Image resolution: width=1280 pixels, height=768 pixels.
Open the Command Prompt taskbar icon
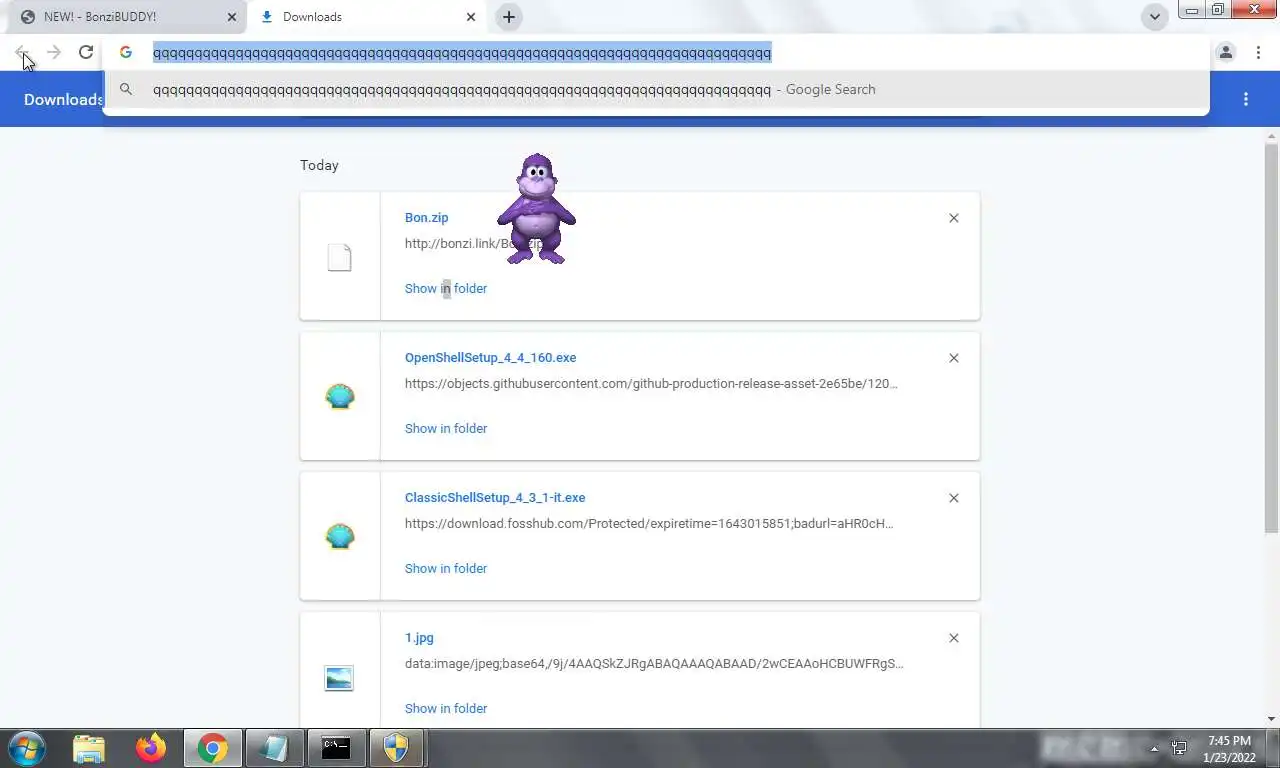click(336, 748)
